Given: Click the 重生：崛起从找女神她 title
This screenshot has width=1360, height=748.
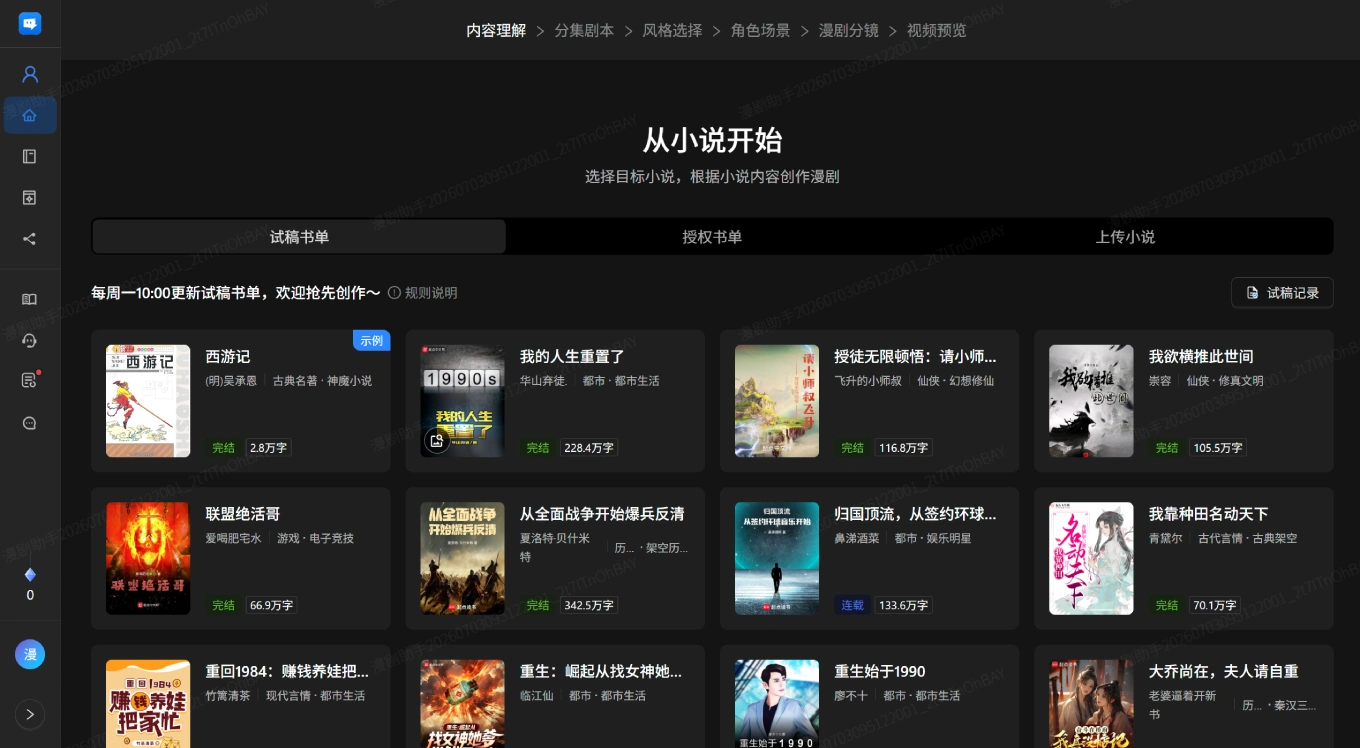Looking at the screenshot, I should [x=601, y=672].
